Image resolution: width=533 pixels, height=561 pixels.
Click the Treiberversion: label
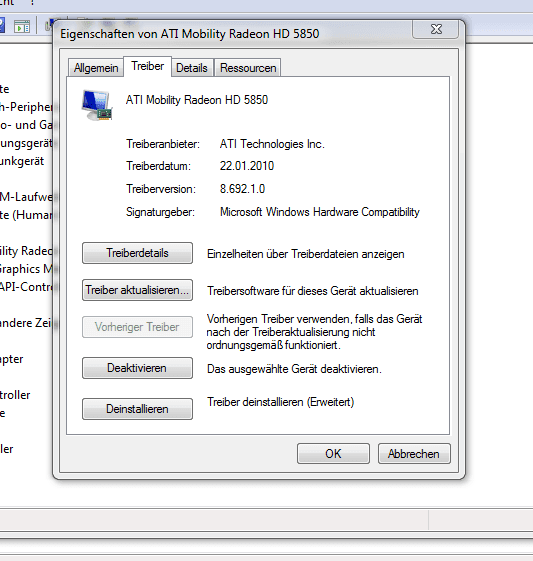coord(161,189)
